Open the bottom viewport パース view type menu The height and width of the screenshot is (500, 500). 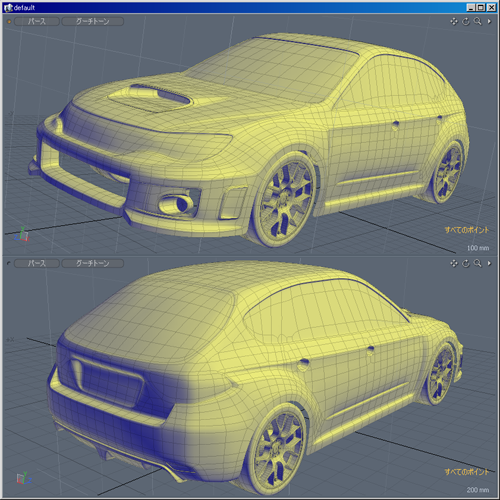[x=37, y=263]
